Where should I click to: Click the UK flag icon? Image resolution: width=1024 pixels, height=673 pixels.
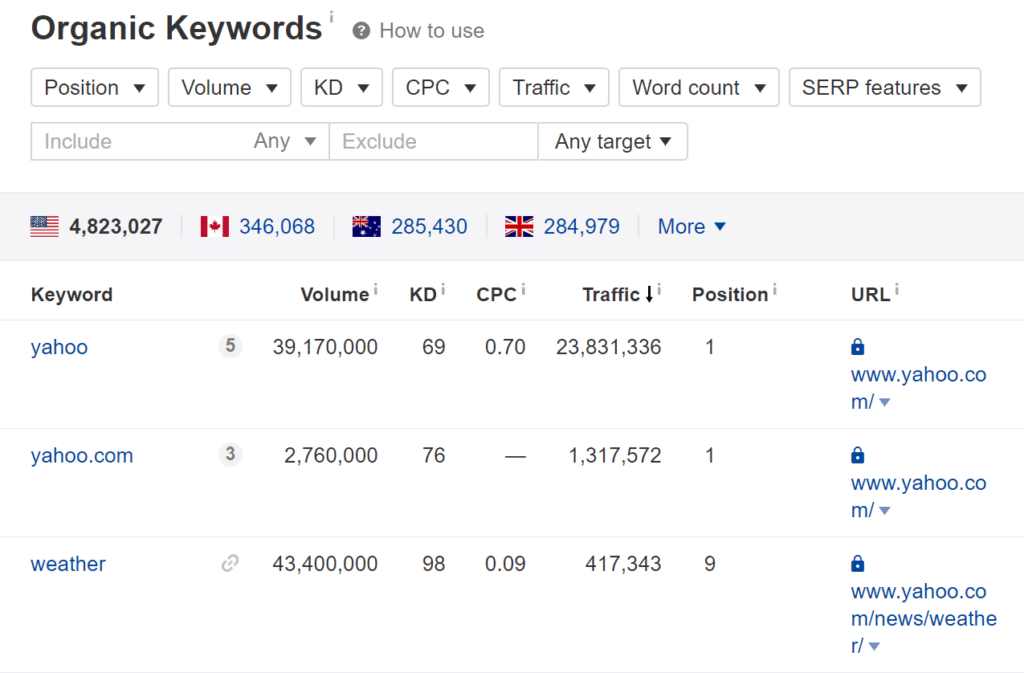click(x=519, y=227)
